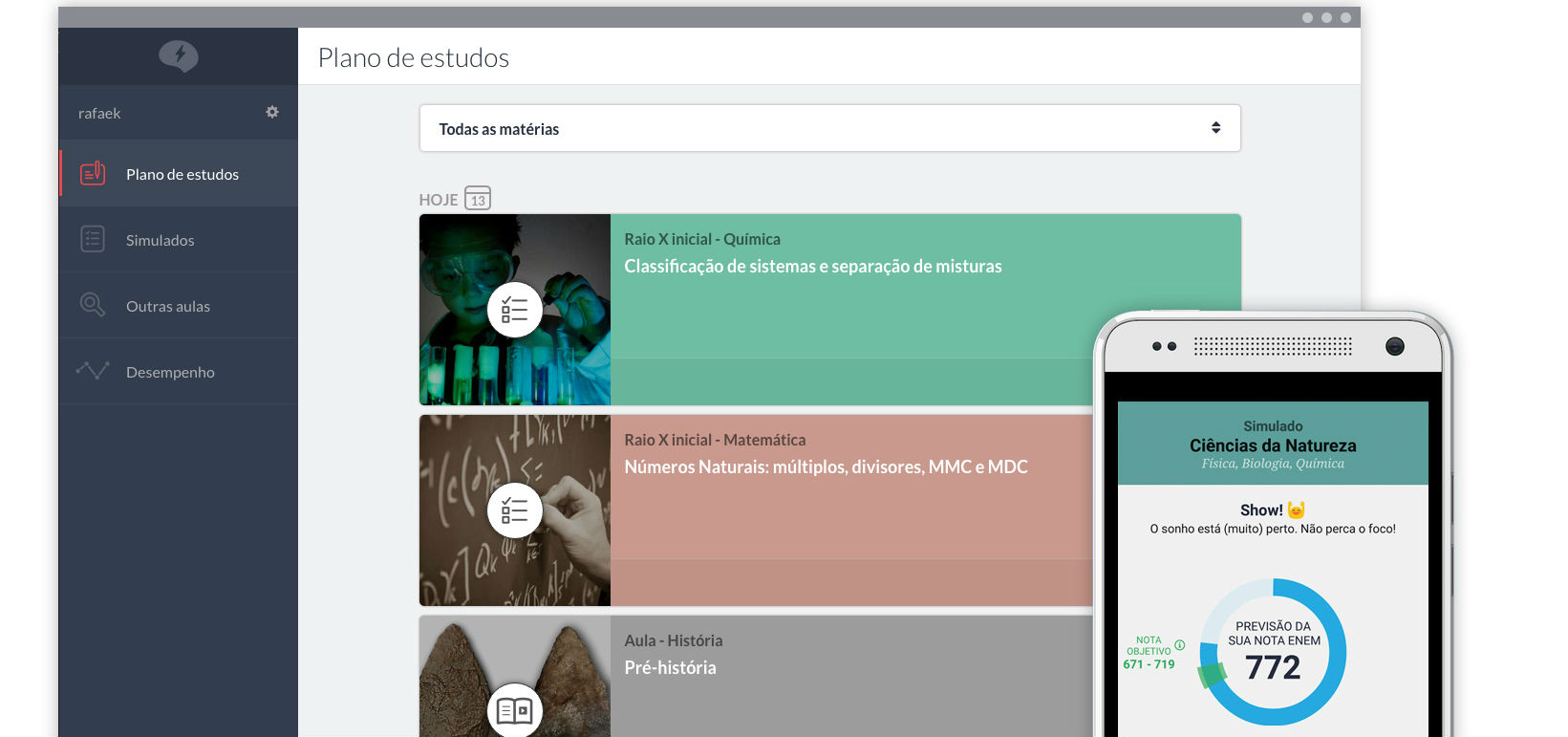1568x737 pixels.
Task: Click Ciências da Natureza header on phone
Action: [1273, 445]
